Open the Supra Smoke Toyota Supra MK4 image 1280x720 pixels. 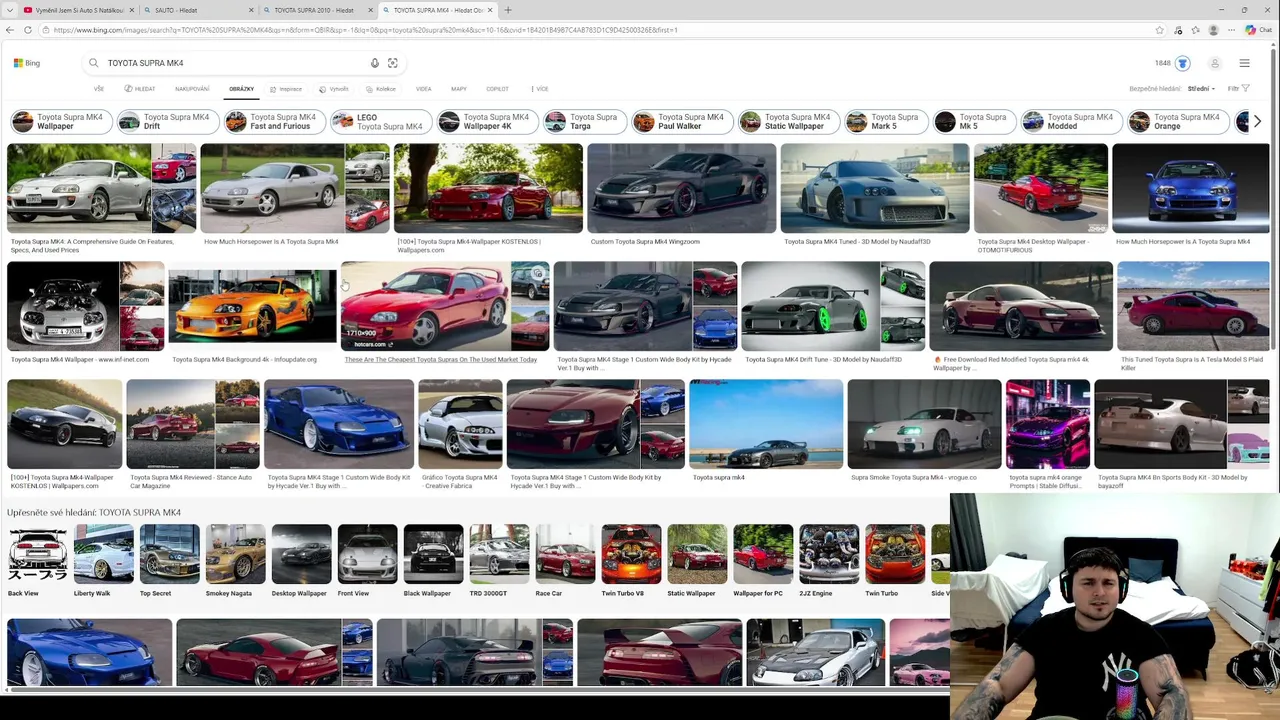click(924, 424)
